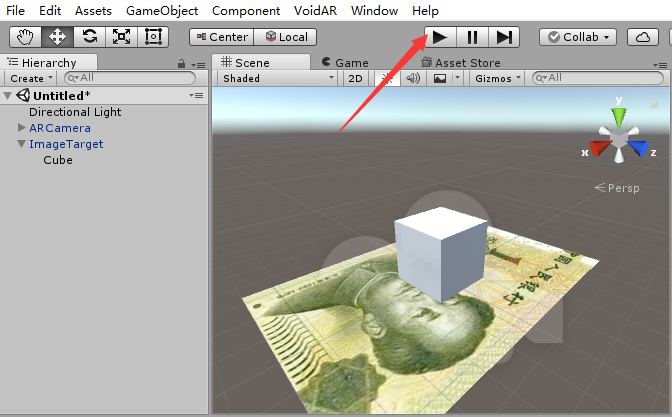Expand ARCamera object
Viewport: 672px width, 417px height.
tap(21, 127)
